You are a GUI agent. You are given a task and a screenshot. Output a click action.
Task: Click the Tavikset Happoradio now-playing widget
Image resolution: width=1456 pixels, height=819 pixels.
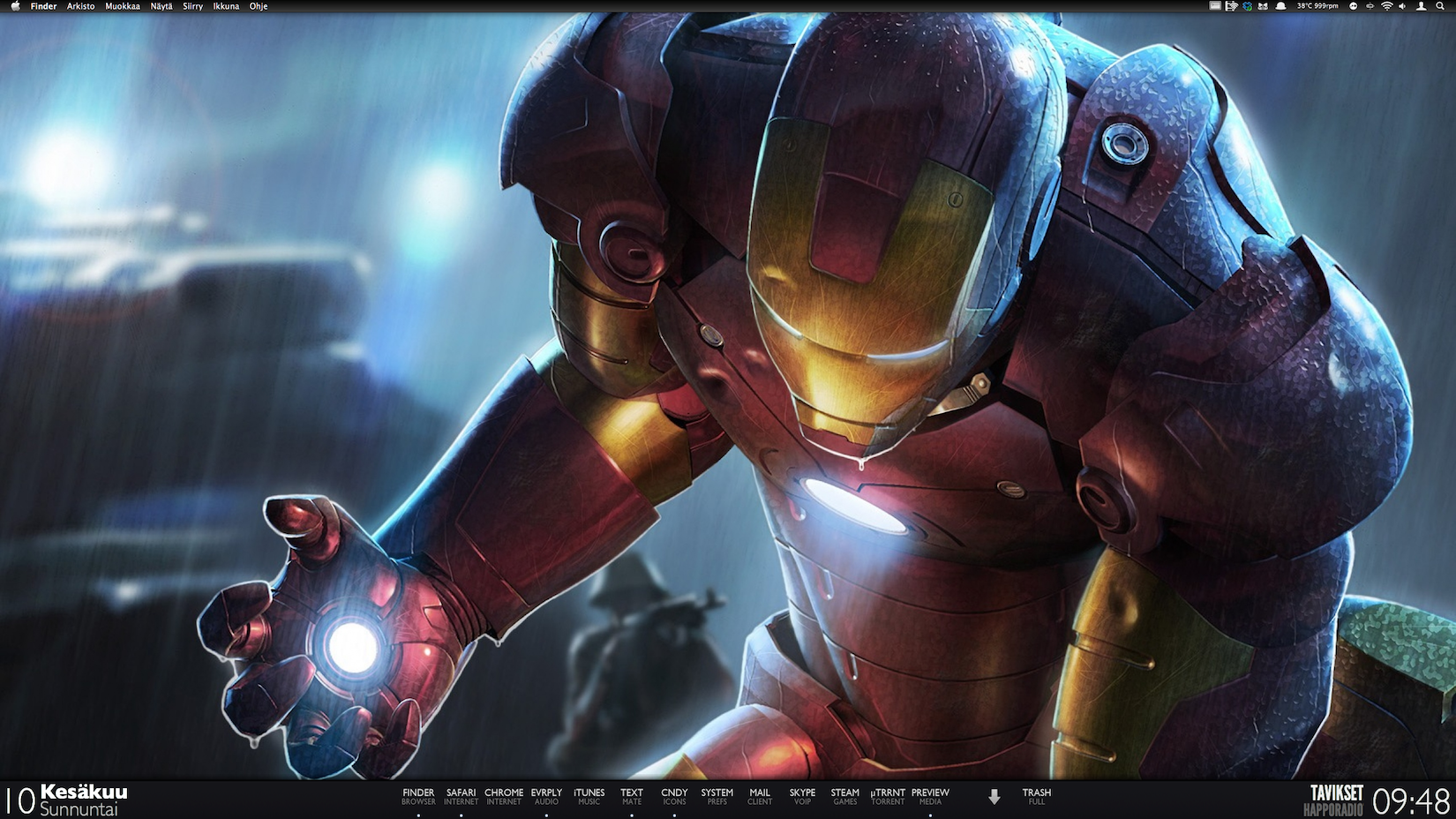[1333, 800]
